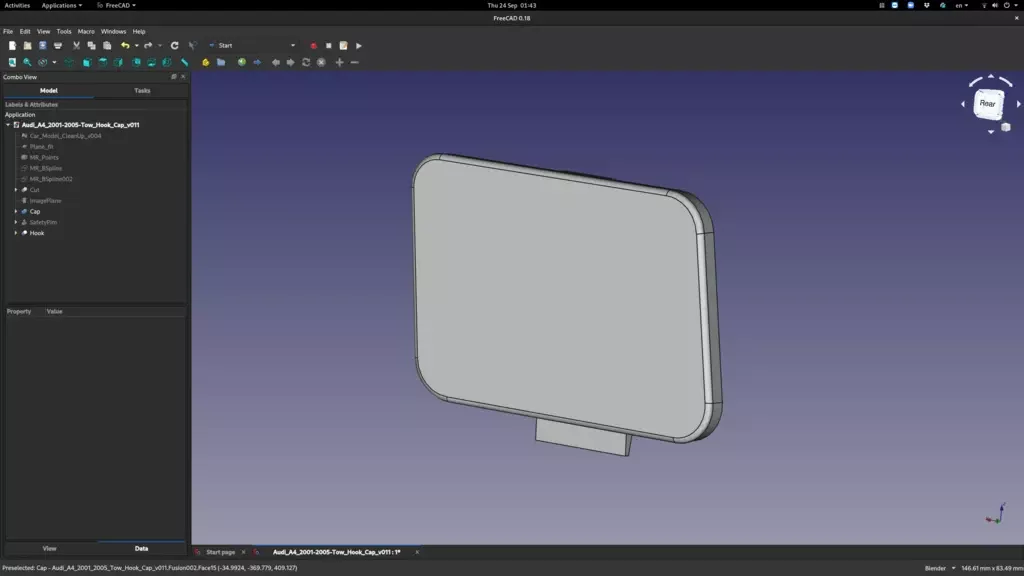This screenshot has width=1024, height=576.
Task: Click the Fit all view icon
Action: click(12, 63)
